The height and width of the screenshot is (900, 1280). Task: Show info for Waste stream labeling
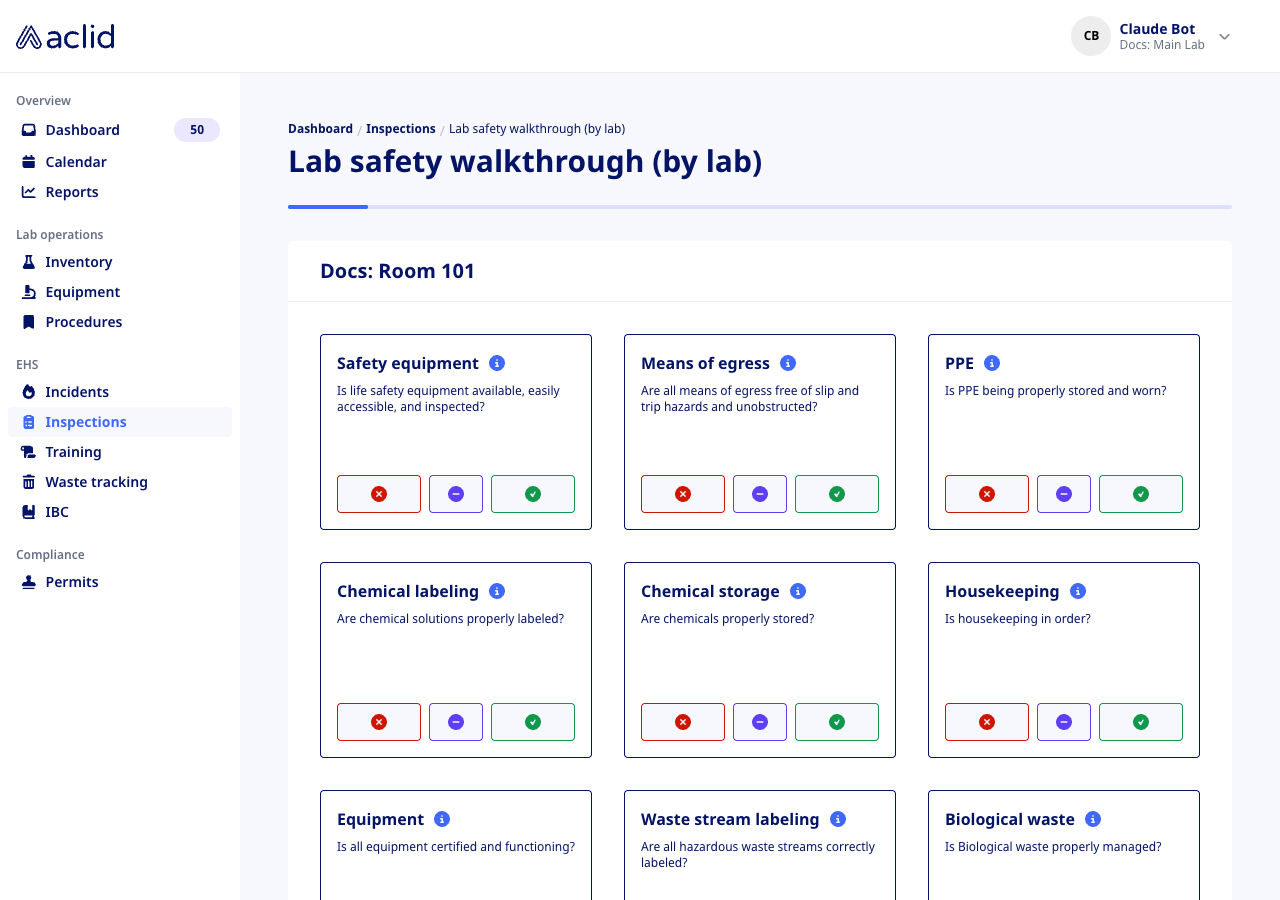[x=838, y=819]
